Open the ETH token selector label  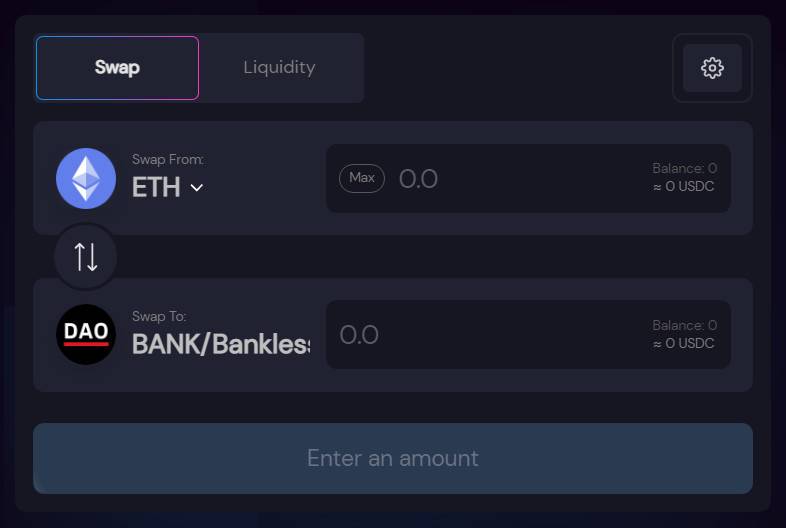point(156,187)
